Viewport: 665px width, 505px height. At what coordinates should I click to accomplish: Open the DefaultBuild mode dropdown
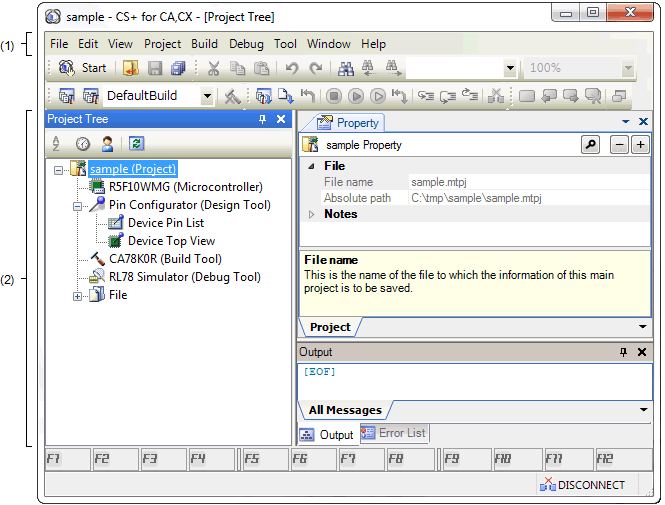[207, 96]
